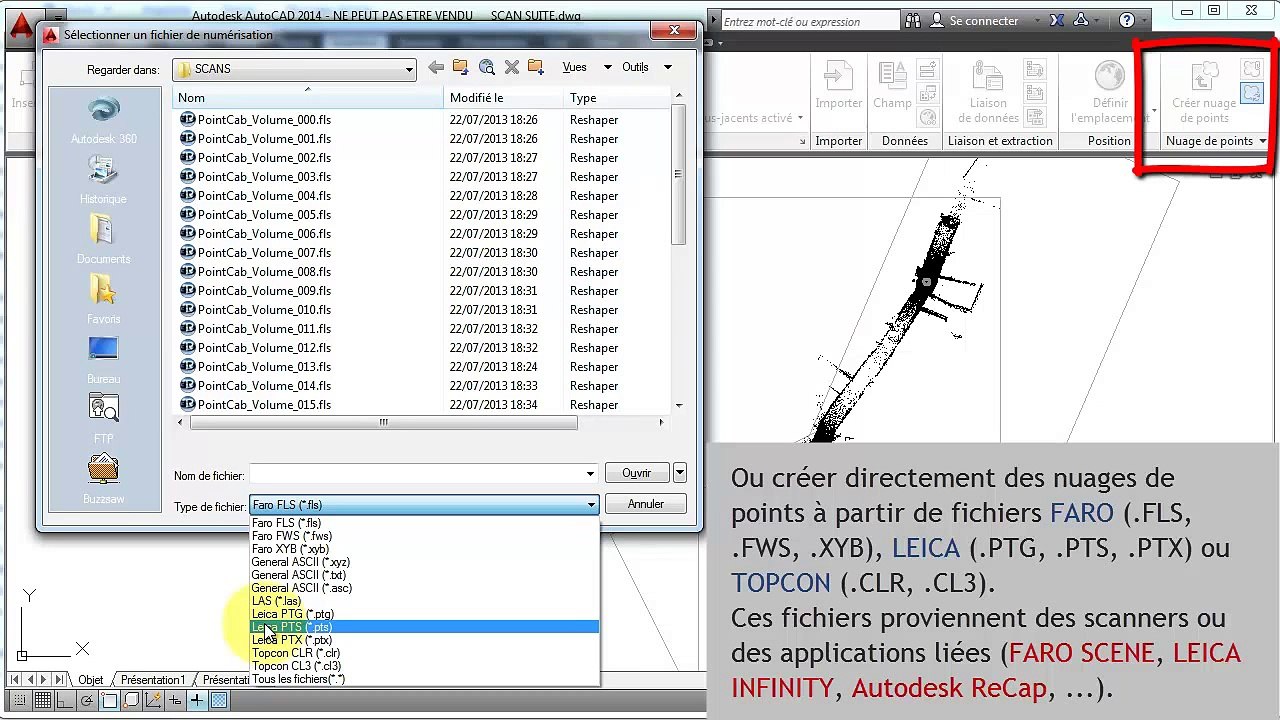Go back to the previous folder in the dialog
Viewport: 1280px width, 720px height.
435,67
